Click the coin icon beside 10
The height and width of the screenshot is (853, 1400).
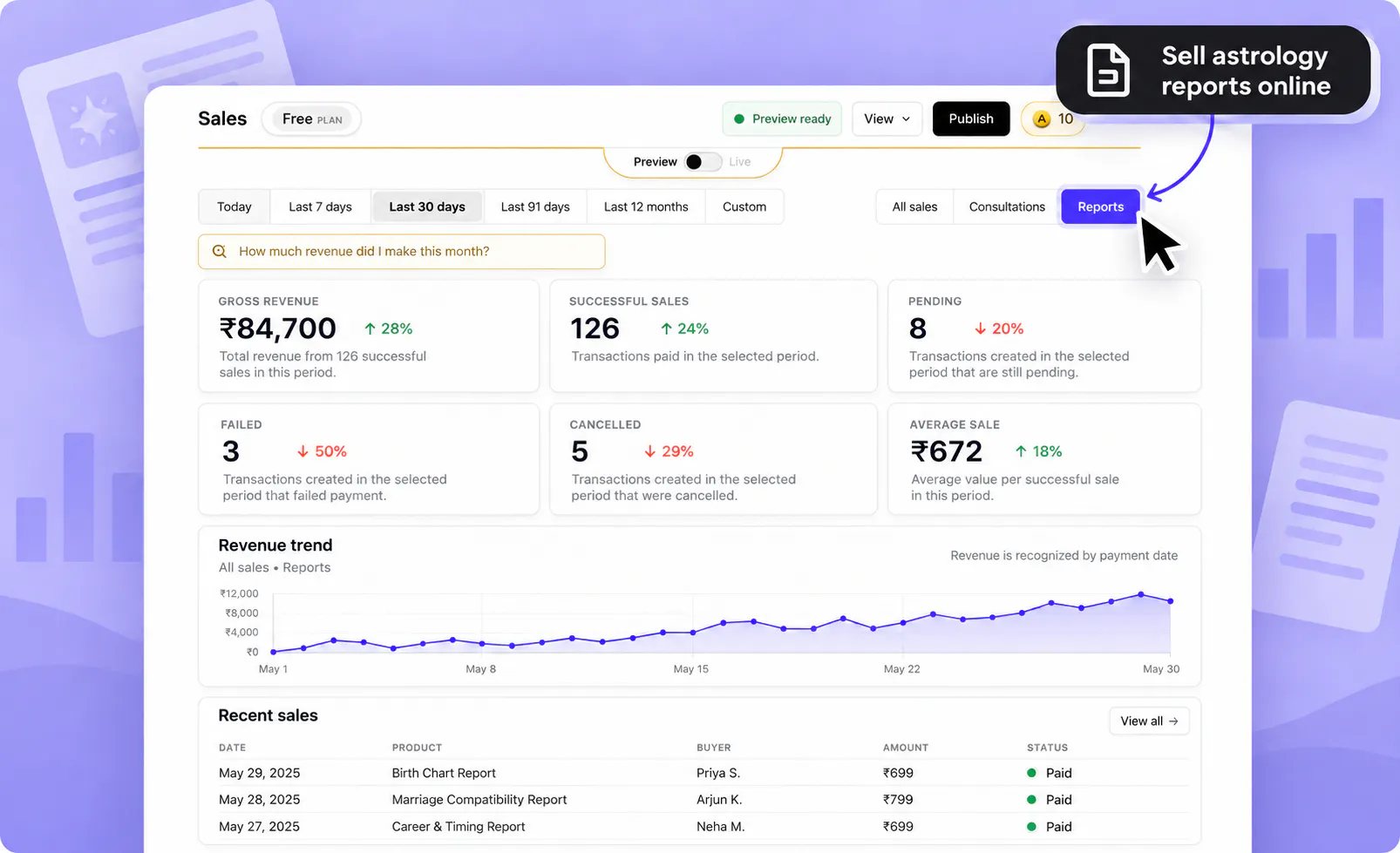[1042, 119]
